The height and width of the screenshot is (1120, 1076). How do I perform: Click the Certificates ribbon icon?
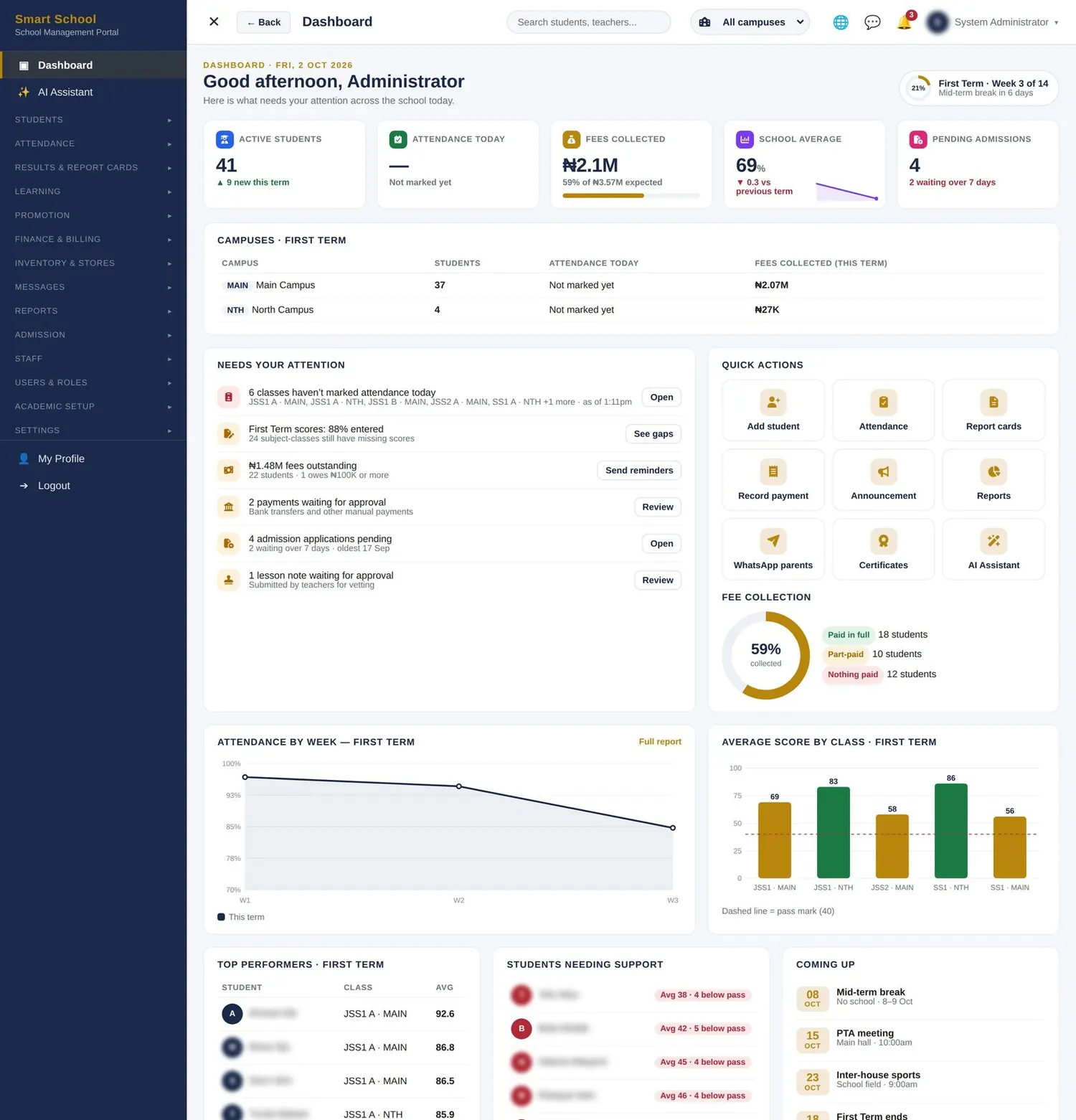click(884, 541)
